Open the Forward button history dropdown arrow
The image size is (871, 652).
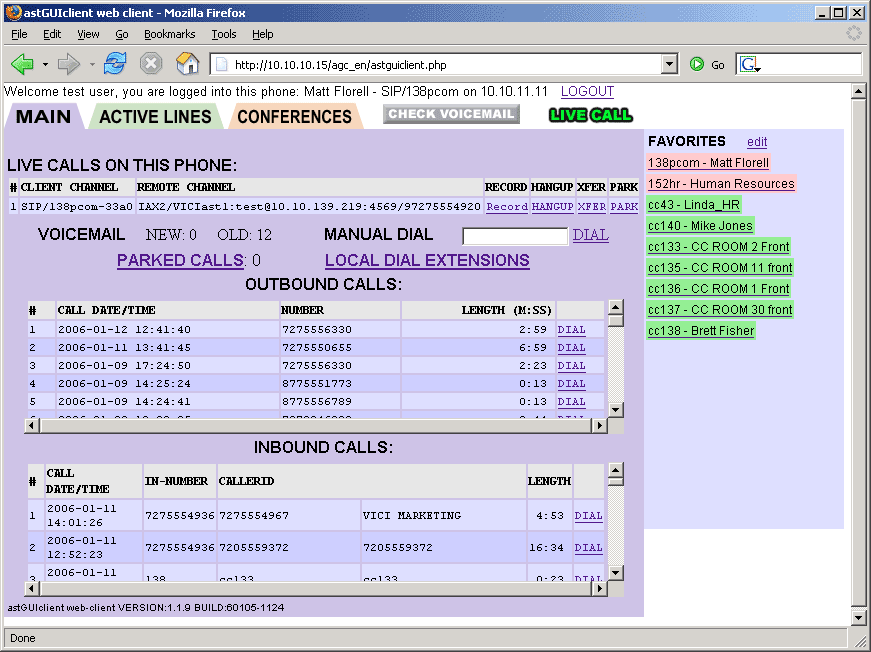pos(91,65)
